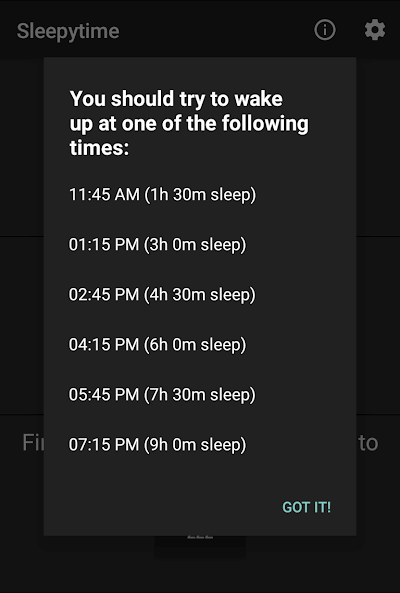The image size is (400, 593).
Task: Tap the partially hidden 'Fi' text
Action: pos(33,442)
